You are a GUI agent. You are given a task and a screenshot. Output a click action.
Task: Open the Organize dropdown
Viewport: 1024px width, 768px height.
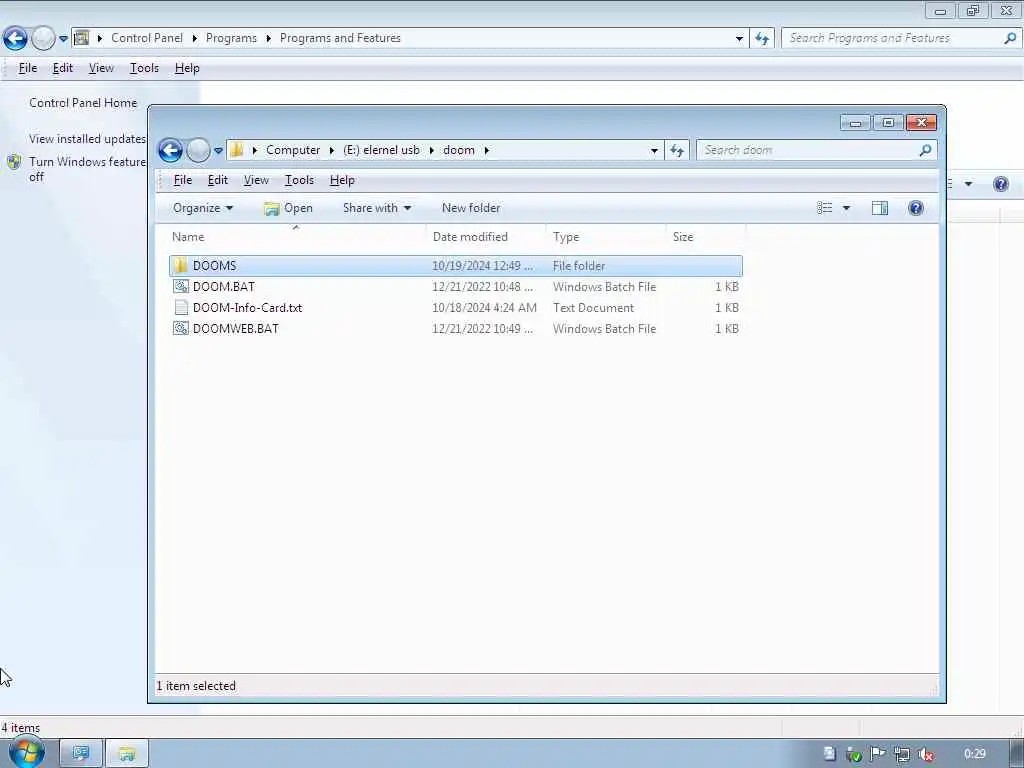click(202, 208)
